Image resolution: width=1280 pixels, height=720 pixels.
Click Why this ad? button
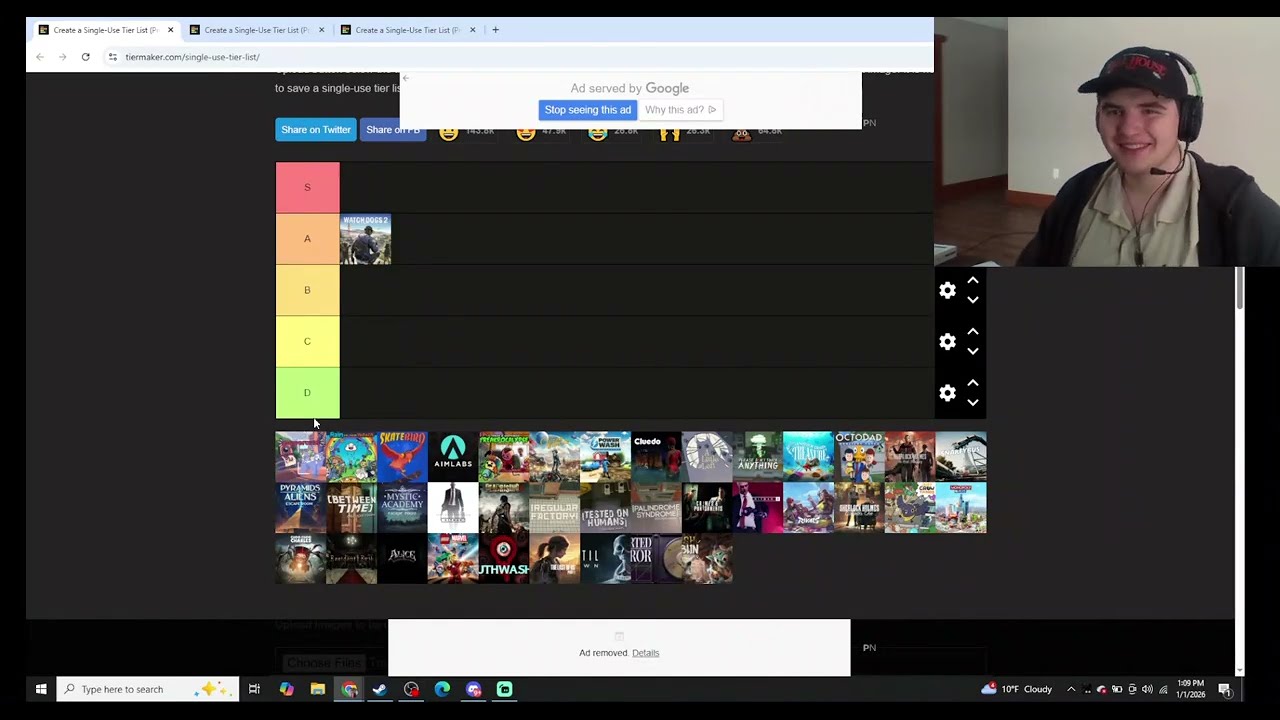[x=681, y=110]
